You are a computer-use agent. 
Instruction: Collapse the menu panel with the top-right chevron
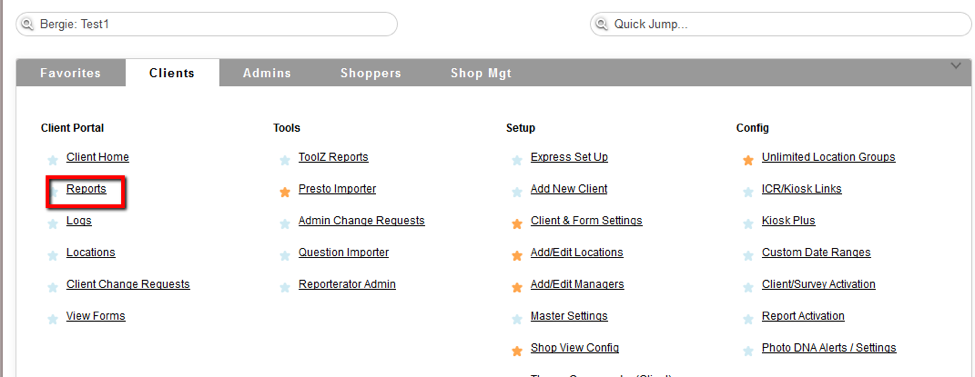point(956,66)
